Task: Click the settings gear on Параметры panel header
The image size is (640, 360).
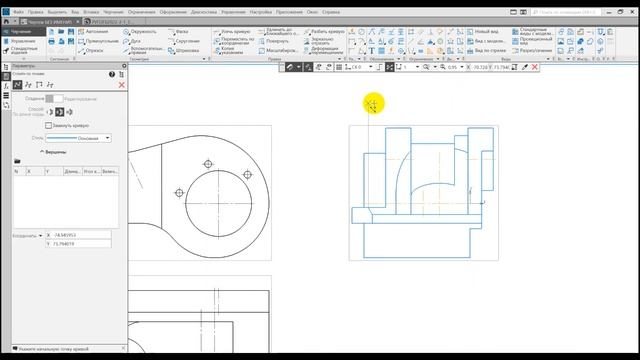Action: (124, 66)
